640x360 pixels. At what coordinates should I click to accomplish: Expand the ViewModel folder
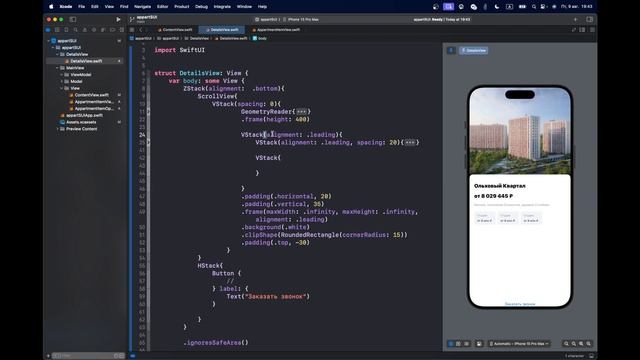click(x=62, y=75)
